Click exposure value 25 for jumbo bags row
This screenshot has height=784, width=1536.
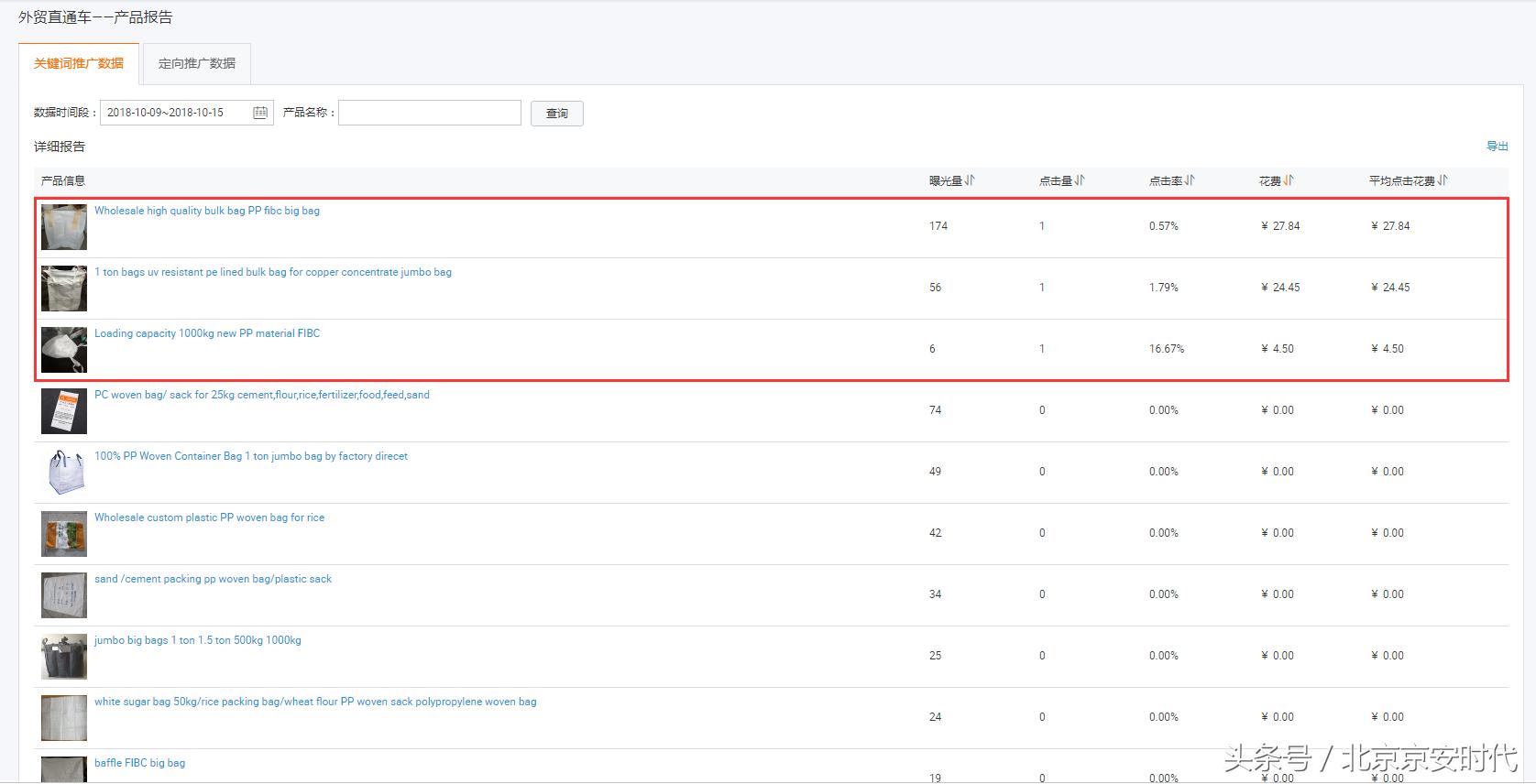(936, 656)
